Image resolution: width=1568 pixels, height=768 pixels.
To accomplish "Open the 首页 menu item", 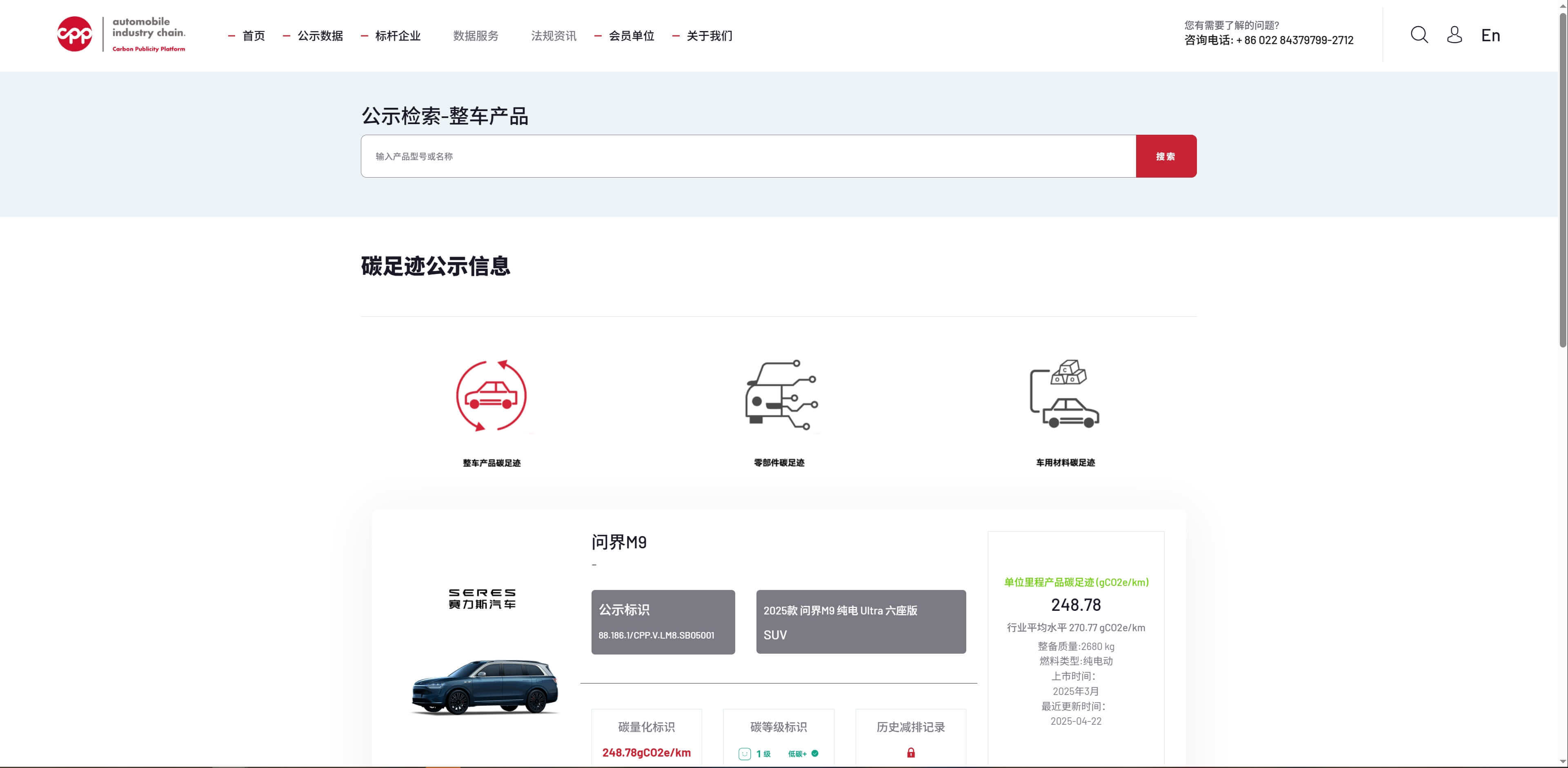I will point(253,36).
